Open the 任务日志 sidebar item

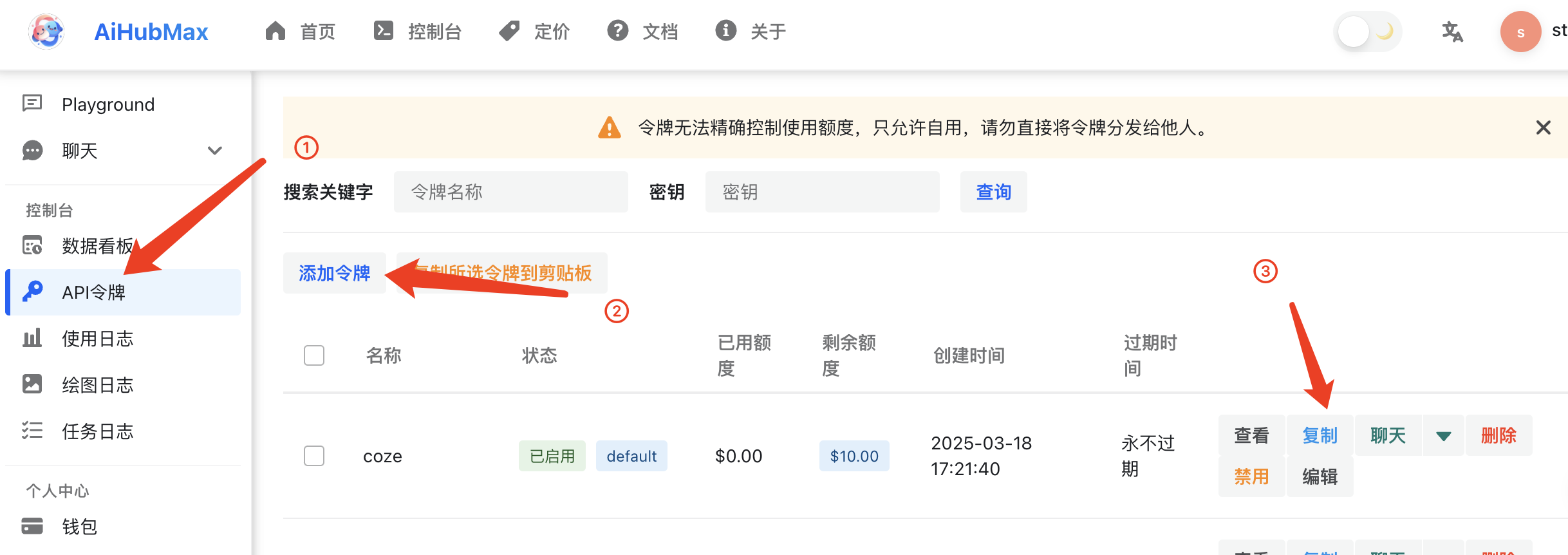click(x=97, y=431)
